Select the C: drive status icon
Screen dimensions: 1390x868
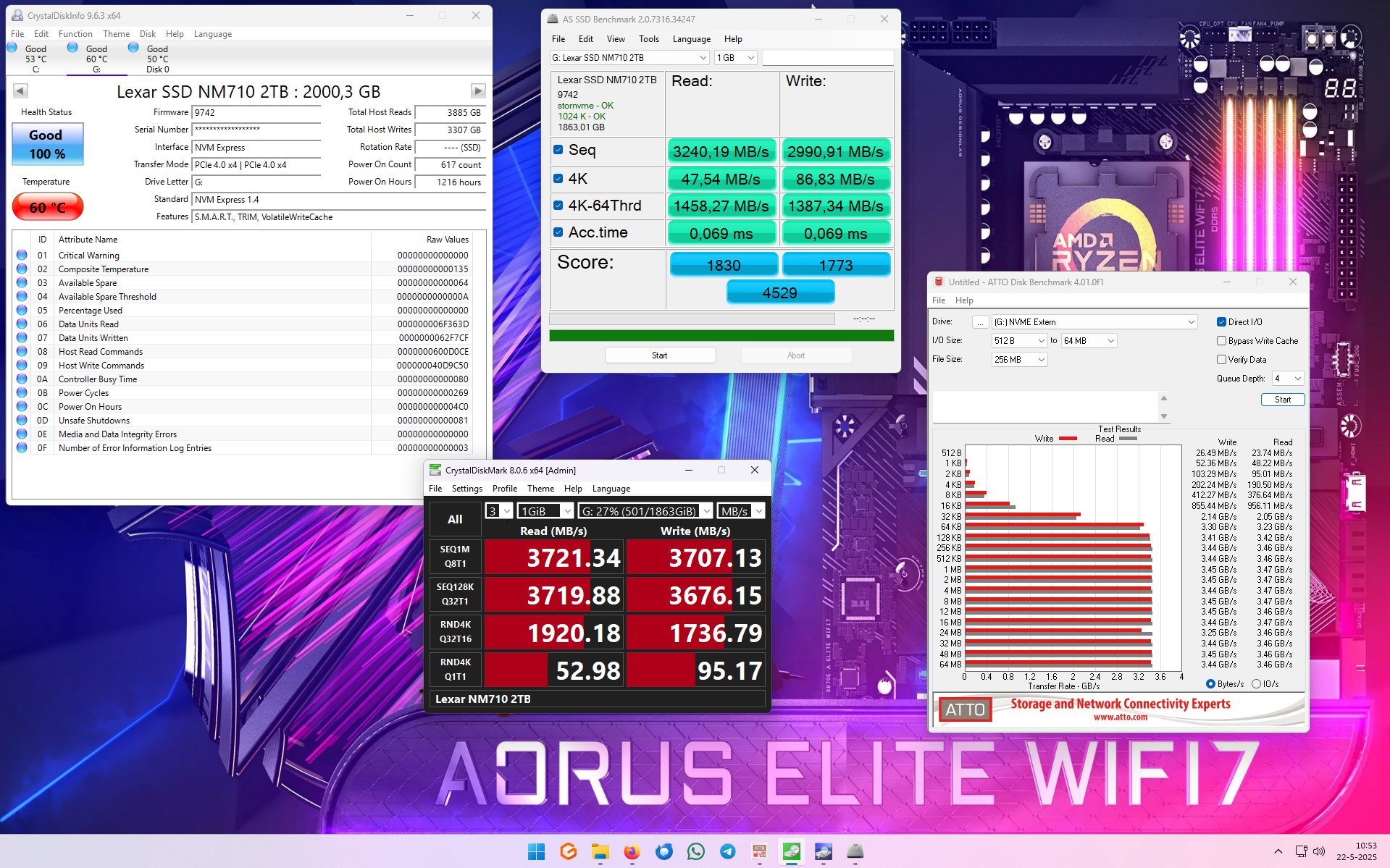pyautogui.click(x=12, y=48)
